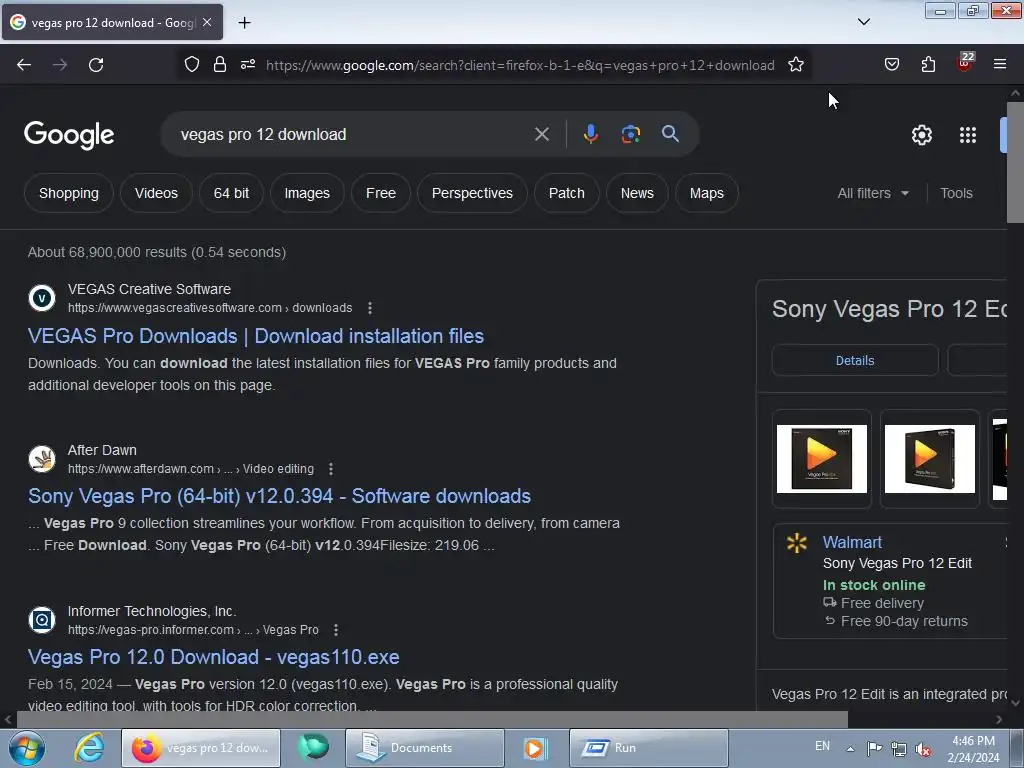Open Google quick settings gear
This screenshot has height=768, width=1024.
pos(921,135)
